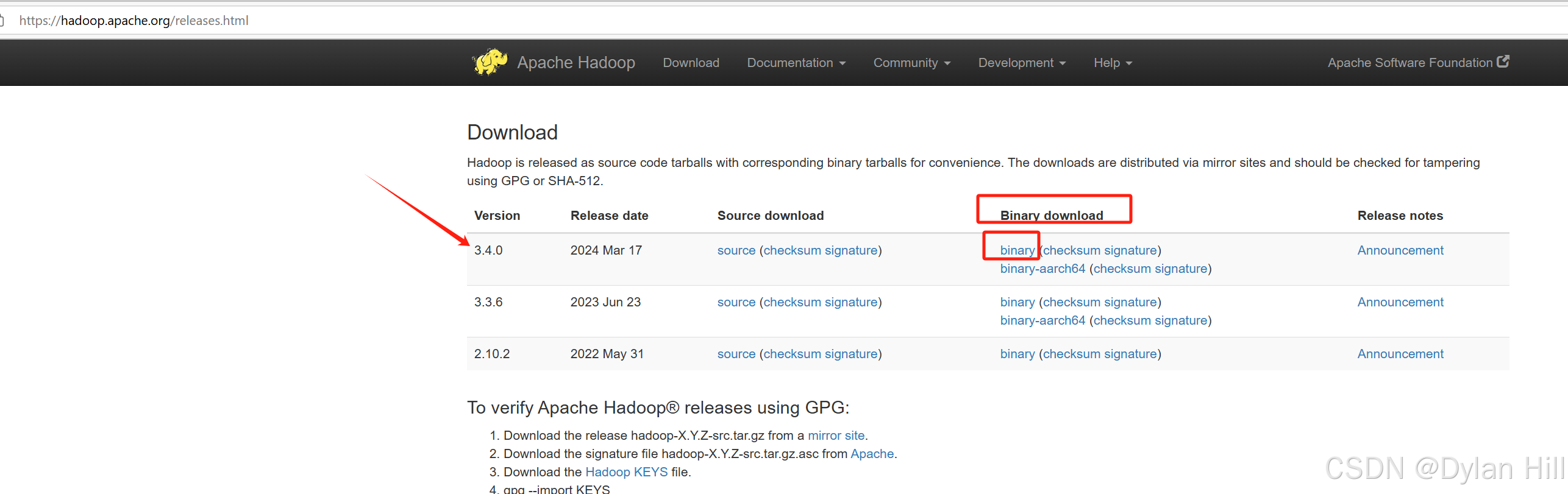Open binary checksum for version 3.3.6
Viewport: 1568px width, 494px height.
(1072, 302)
